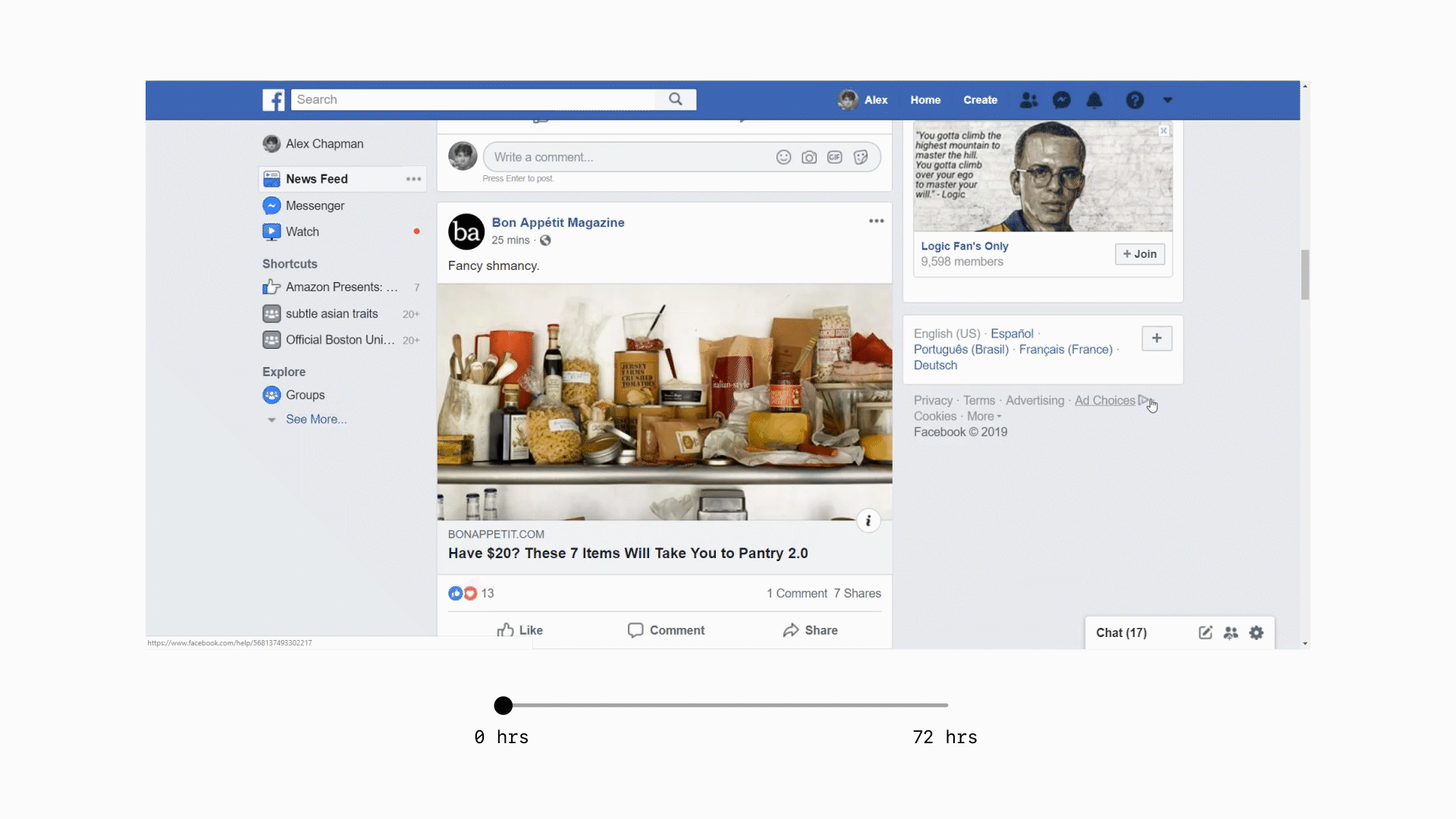1456x819 pixels.
Task: Post a sticker in comment
Action: pyautogui.click(x=861, y=157)
